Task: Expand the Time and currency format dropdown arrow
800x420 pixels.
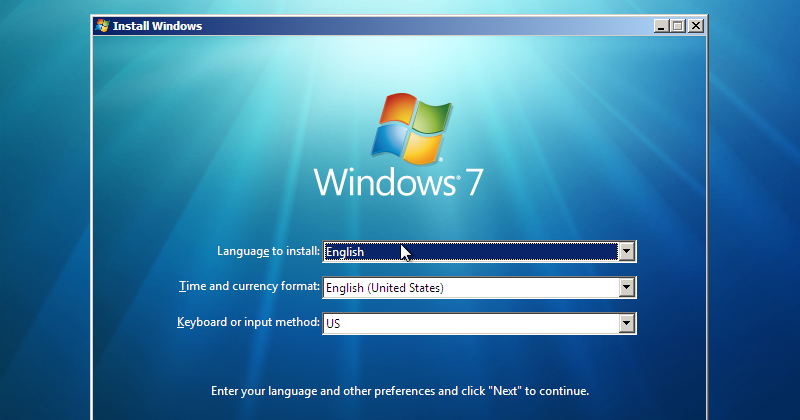Action: click(627, 288)
